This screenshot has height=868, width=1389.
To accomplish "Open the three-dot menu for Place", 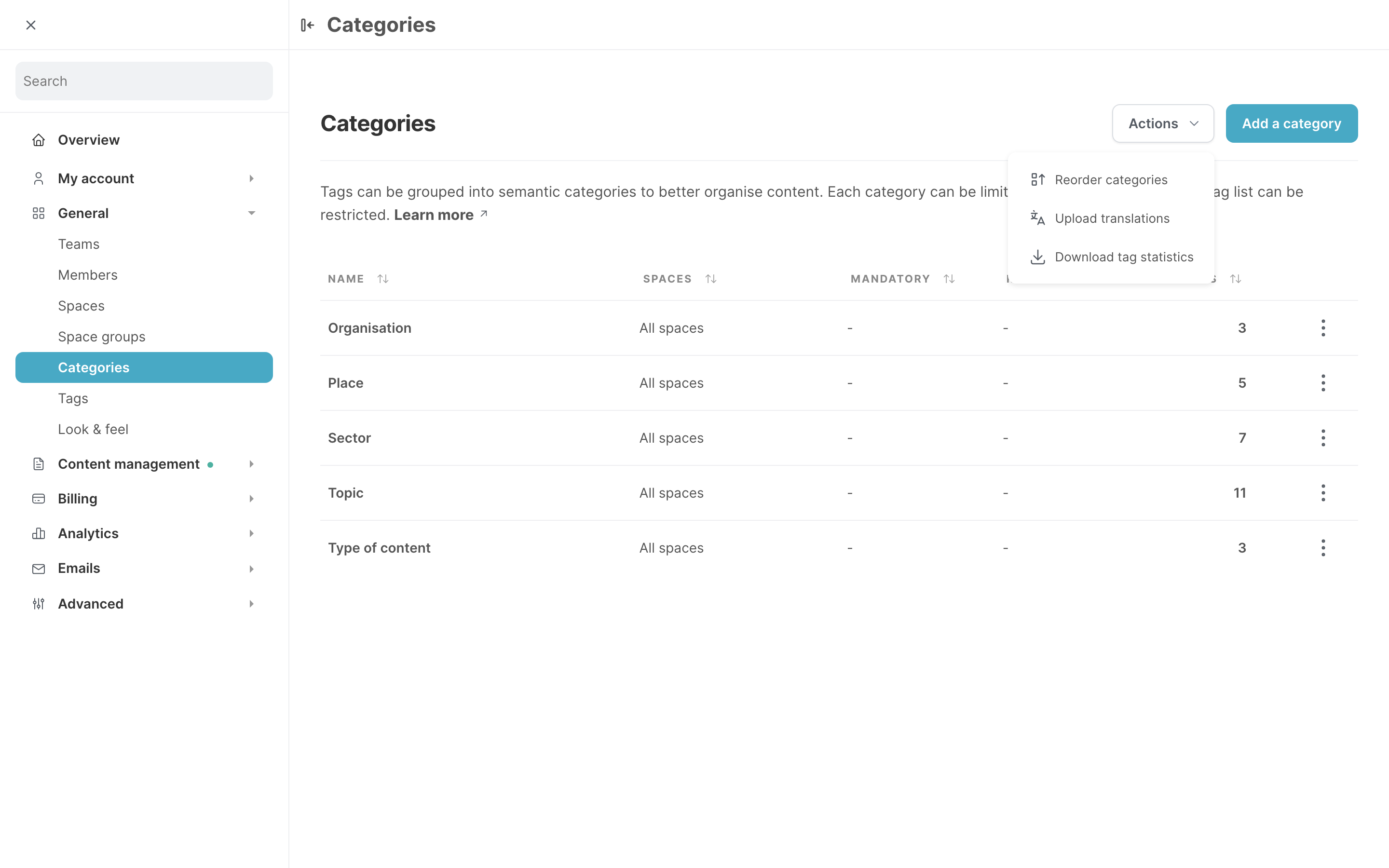I will (x=1323, y=383).
